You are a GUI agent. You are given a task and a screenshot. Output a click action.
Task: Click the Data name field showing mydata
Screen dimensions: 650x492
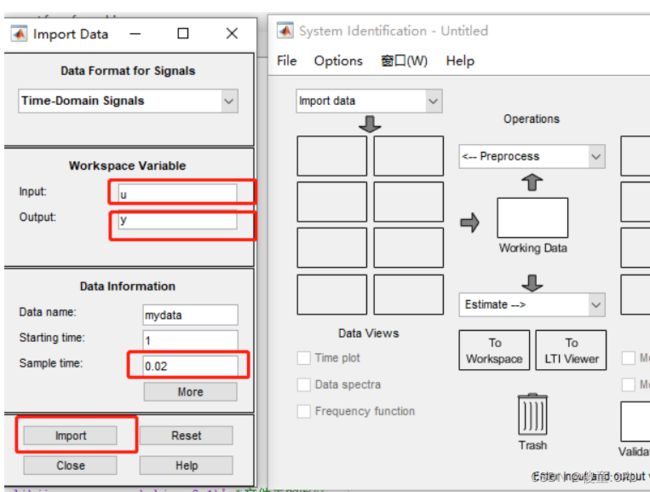coord(190,315)
